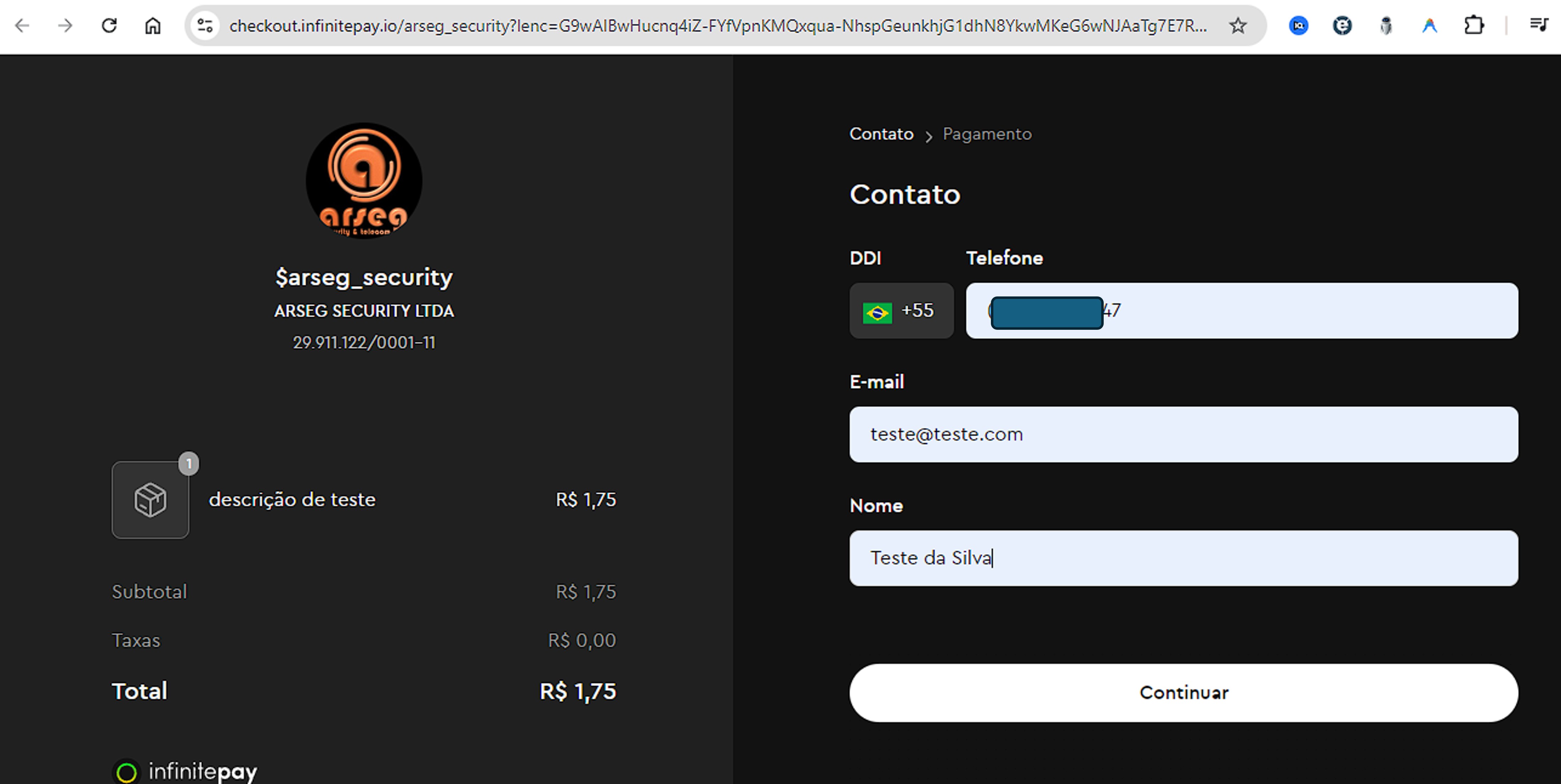Click the blue circular extension icon

coord(1298,26)
